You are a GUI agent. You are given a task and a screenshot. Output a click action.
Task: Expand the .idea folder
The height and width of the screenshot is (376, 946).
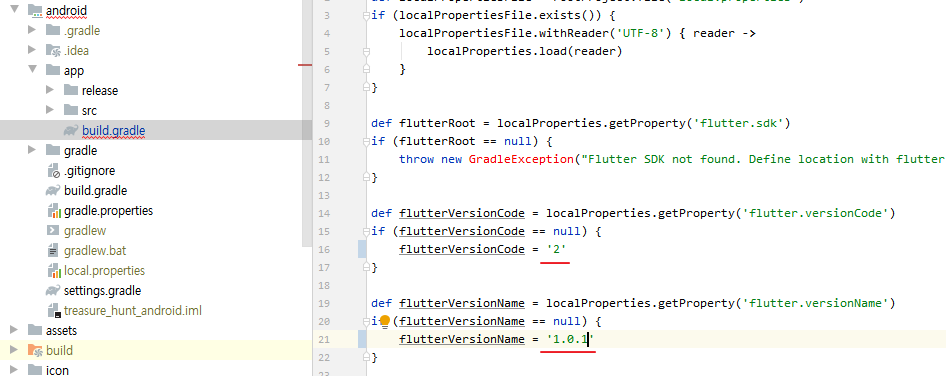coord(33,51)
